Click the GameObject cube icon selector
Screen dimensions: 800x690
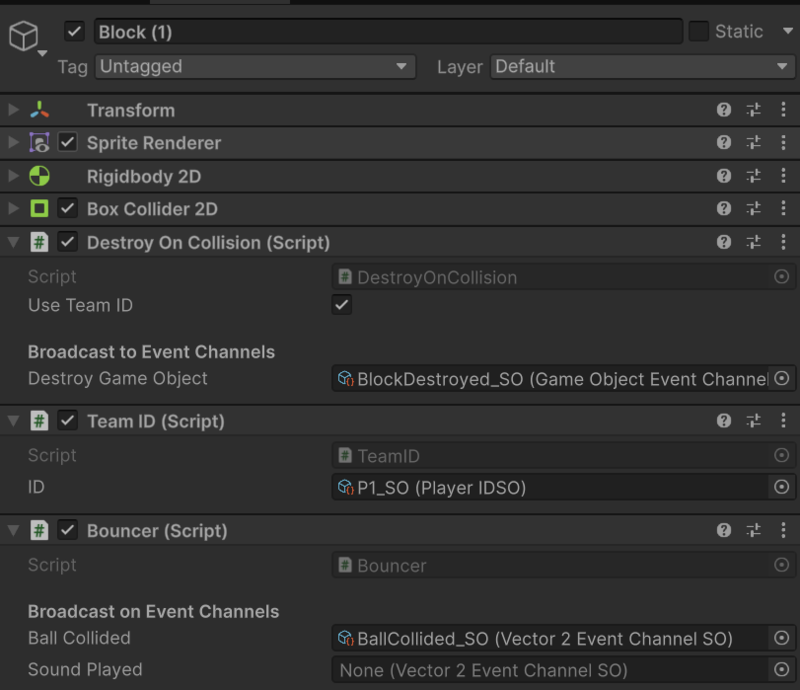click(x=26, y=37)
